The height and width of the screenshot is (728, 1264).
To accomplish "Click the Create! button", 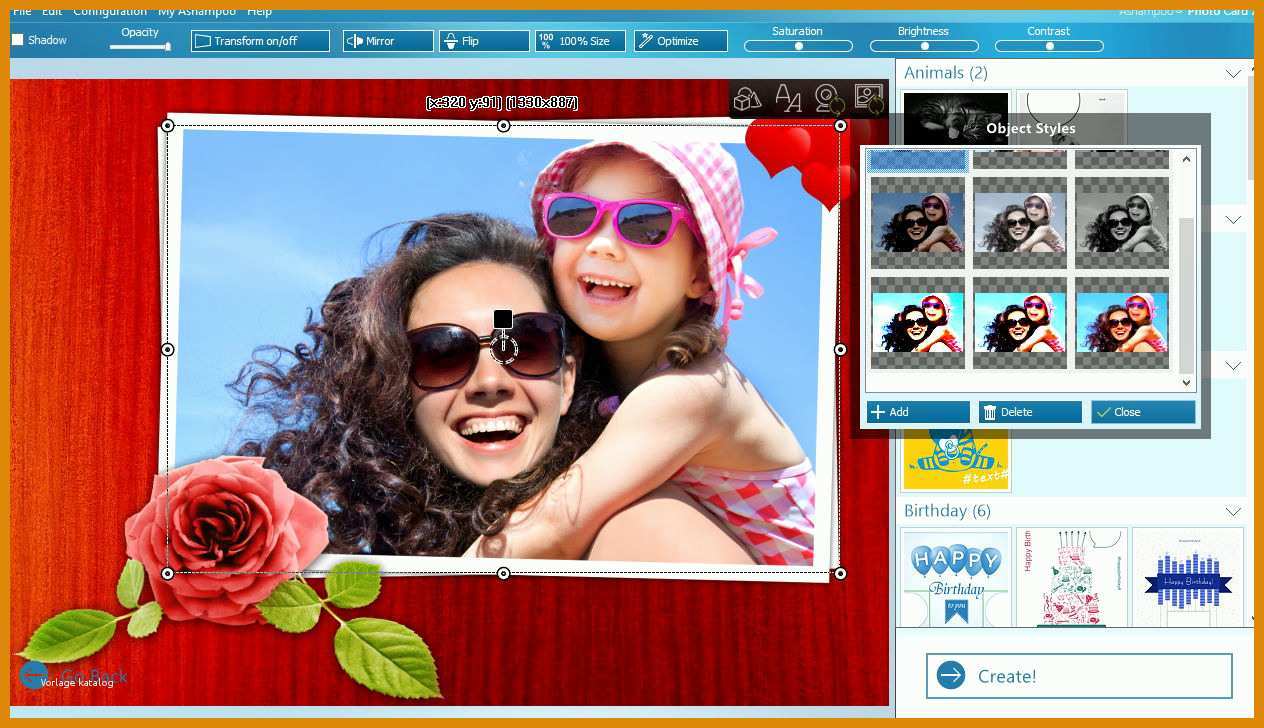I will [1079, 676].
